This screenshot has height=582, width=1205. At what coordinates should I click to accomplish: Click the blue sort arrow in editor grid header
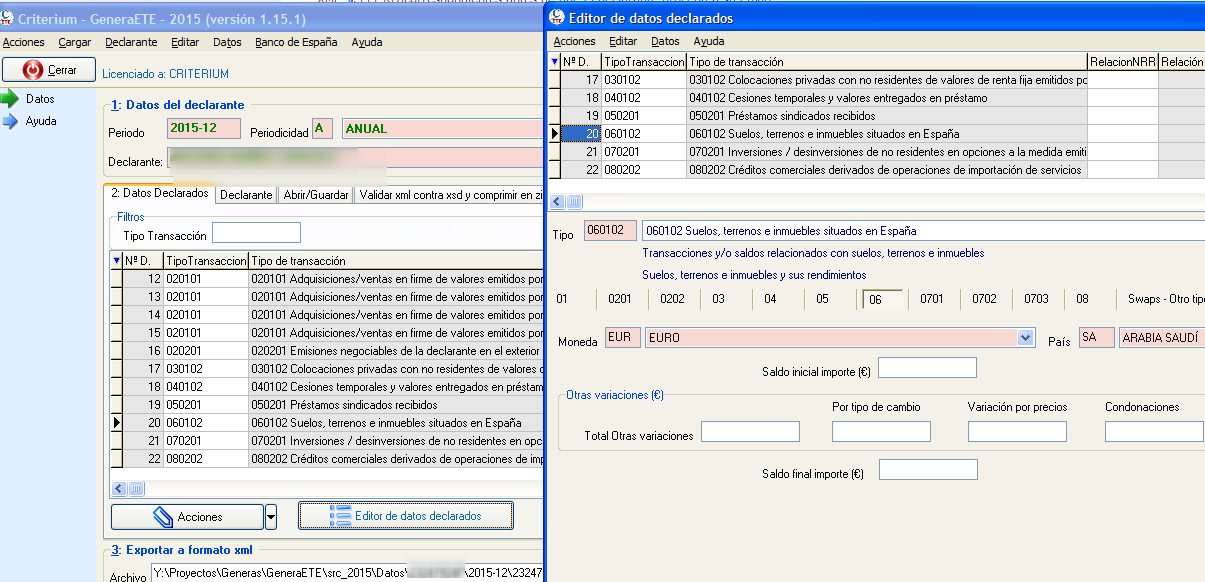click(x=555, y=62)
